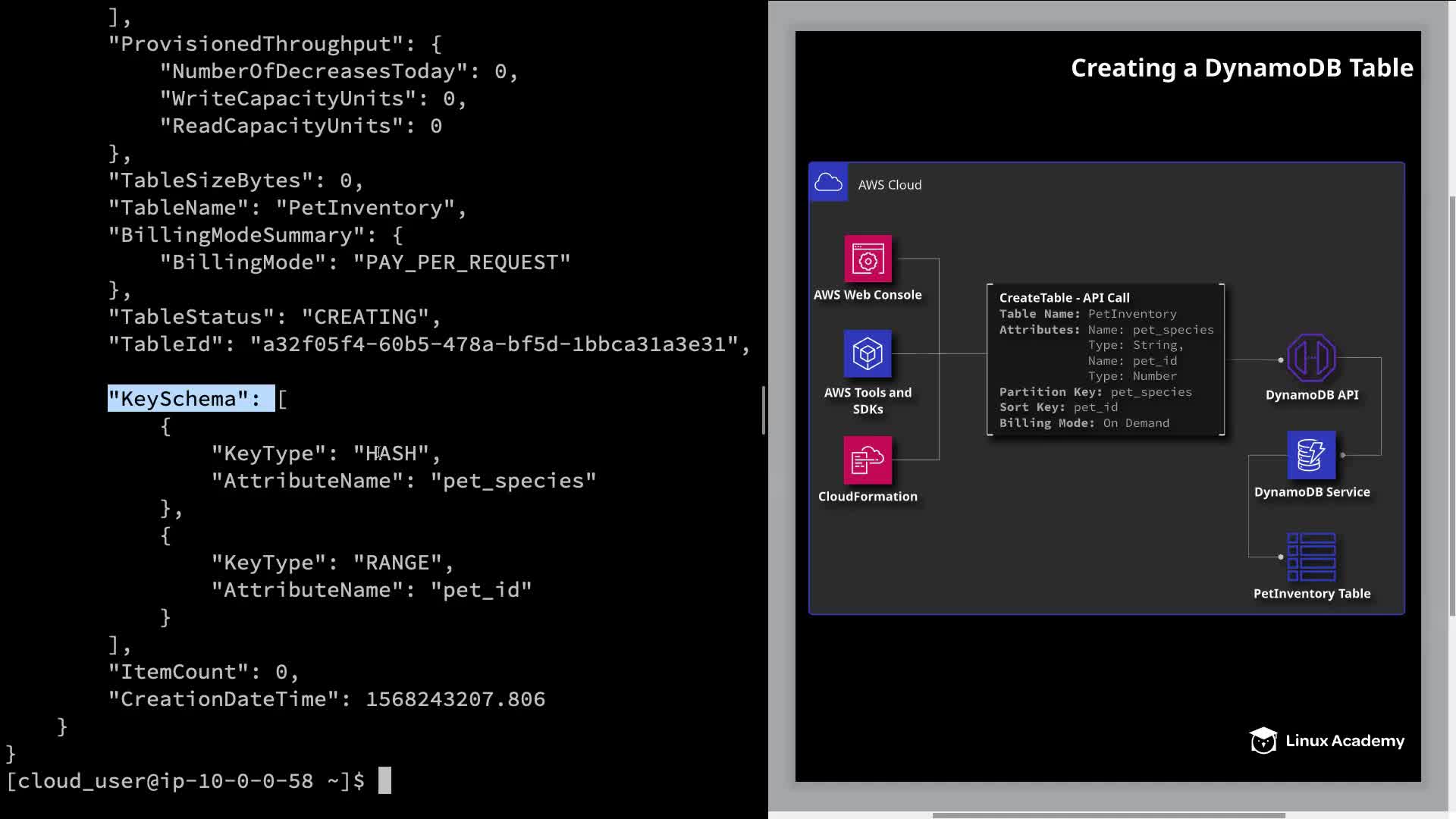Click the PAY_PER_REQUEST billing mode value
This screenshot has height=819, width=1456.
tap(462, 262)
